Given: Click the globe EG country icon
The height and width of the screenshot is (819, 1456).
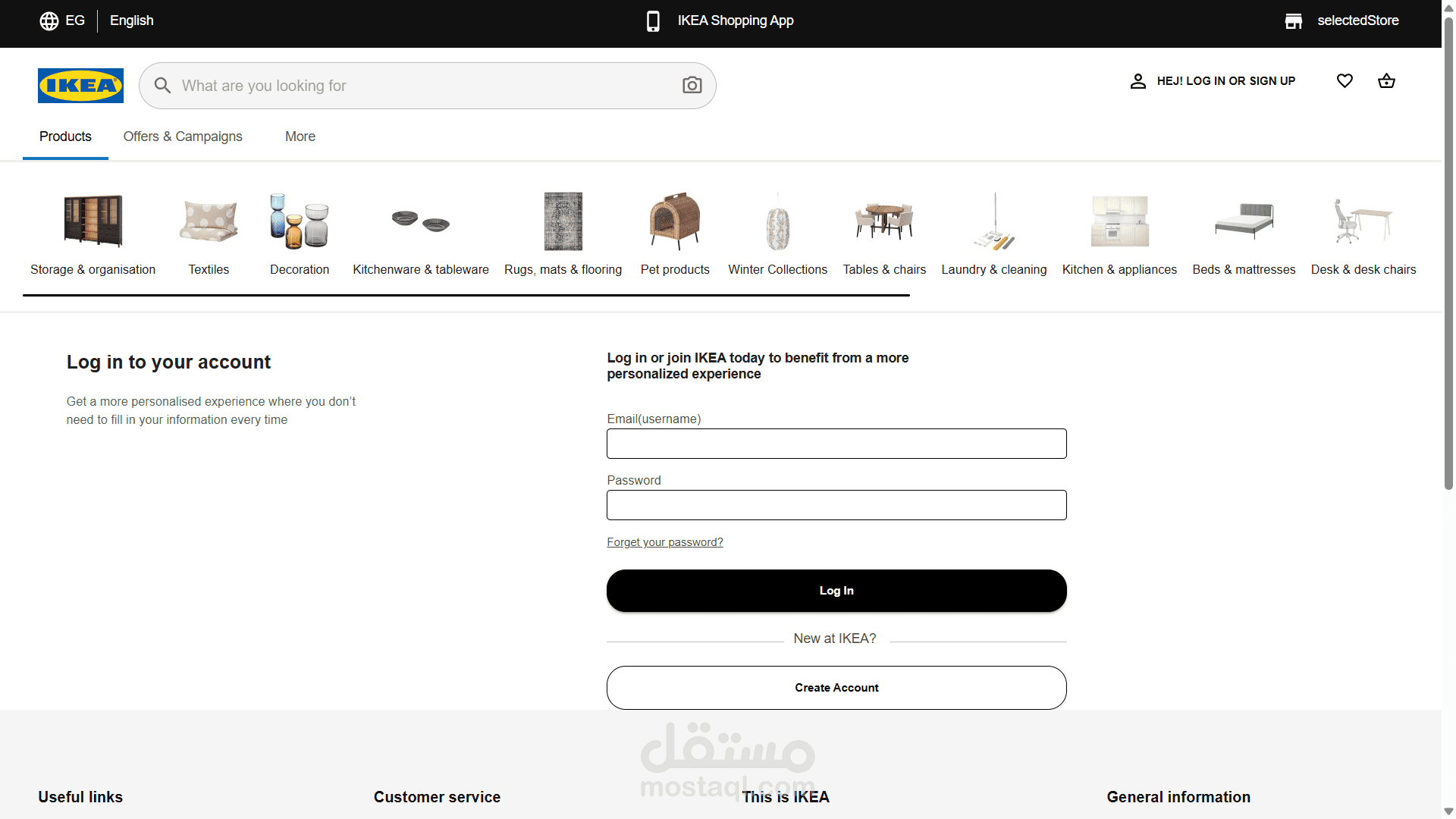Looking at the screenshot, I should pyautogui.click(x=49, y=20).
